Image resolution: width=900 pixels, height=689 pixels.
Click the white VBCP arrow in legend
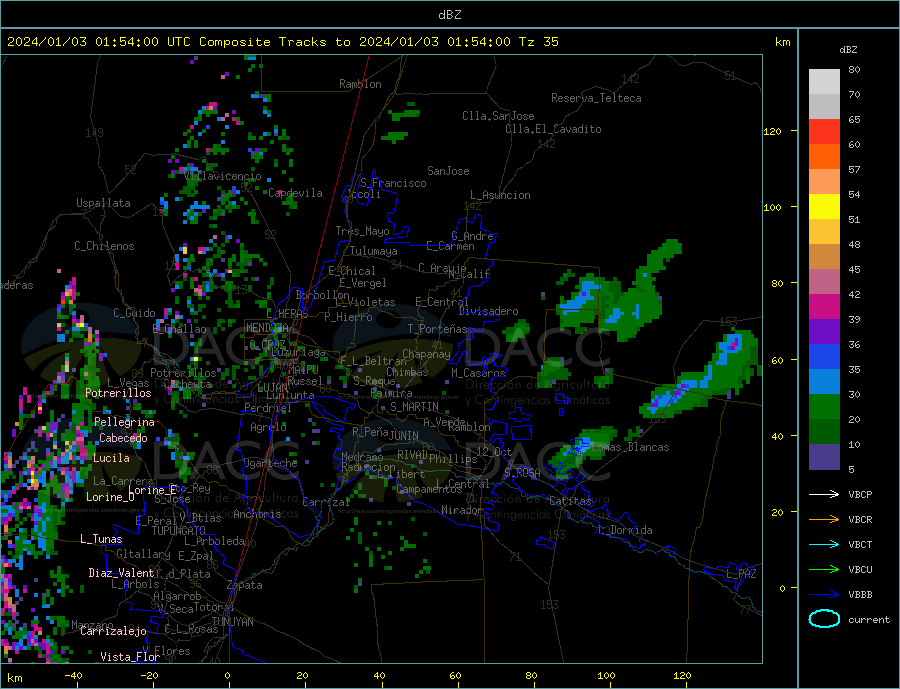[x=824, y=494]
